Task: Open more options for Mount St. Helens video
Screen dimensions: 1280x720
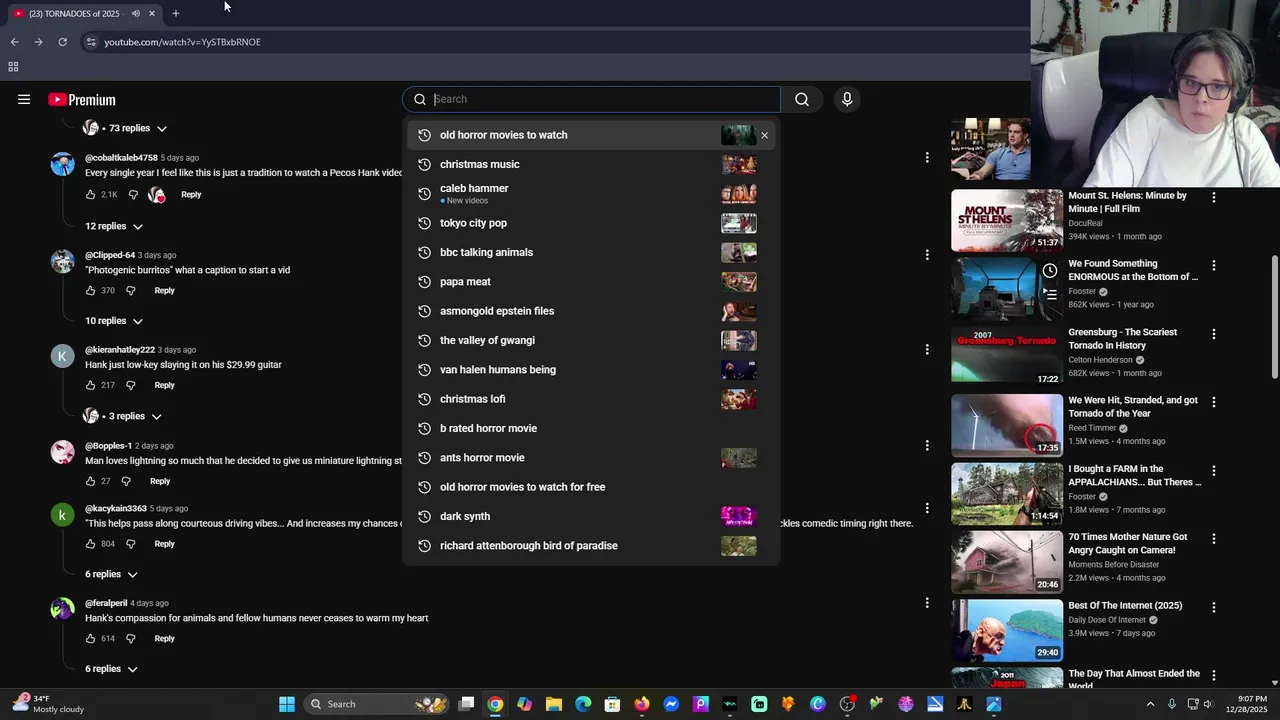Action: (1214, 198)
